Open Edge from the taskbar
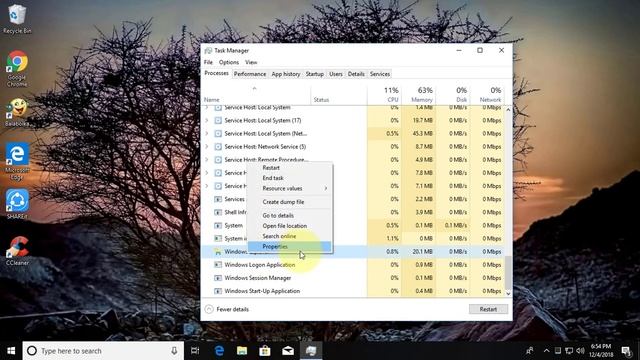Image resolution: width=640 pixels, height=360 pixels. coord(219,351)
